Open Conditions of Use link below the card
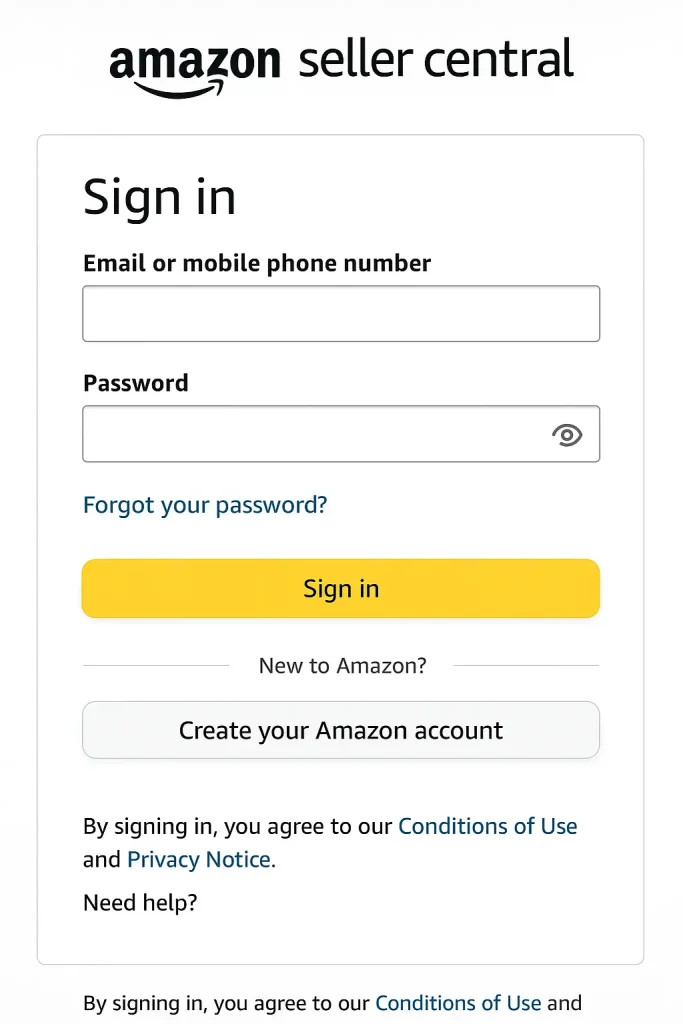Image resolution: width=683 pixels, height=1024 pixels. pos(458,1003)
